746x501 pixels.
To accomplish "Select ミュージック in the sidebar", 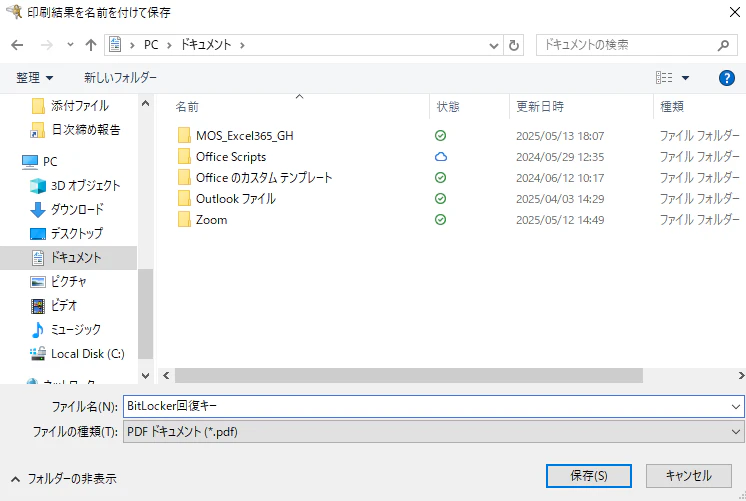I will 76,330.
